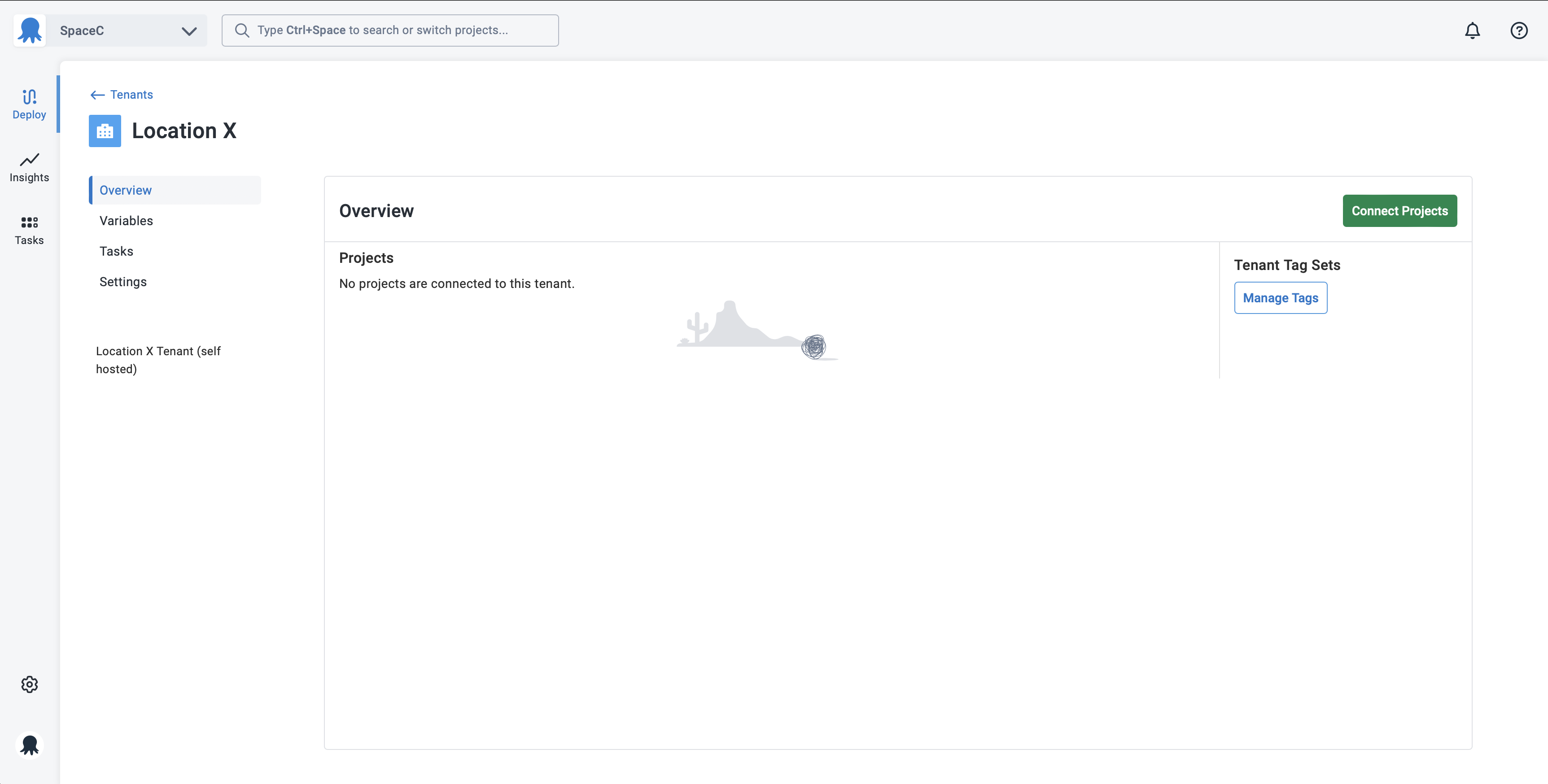Open the Deploy section in sidebar

[29, 104]
